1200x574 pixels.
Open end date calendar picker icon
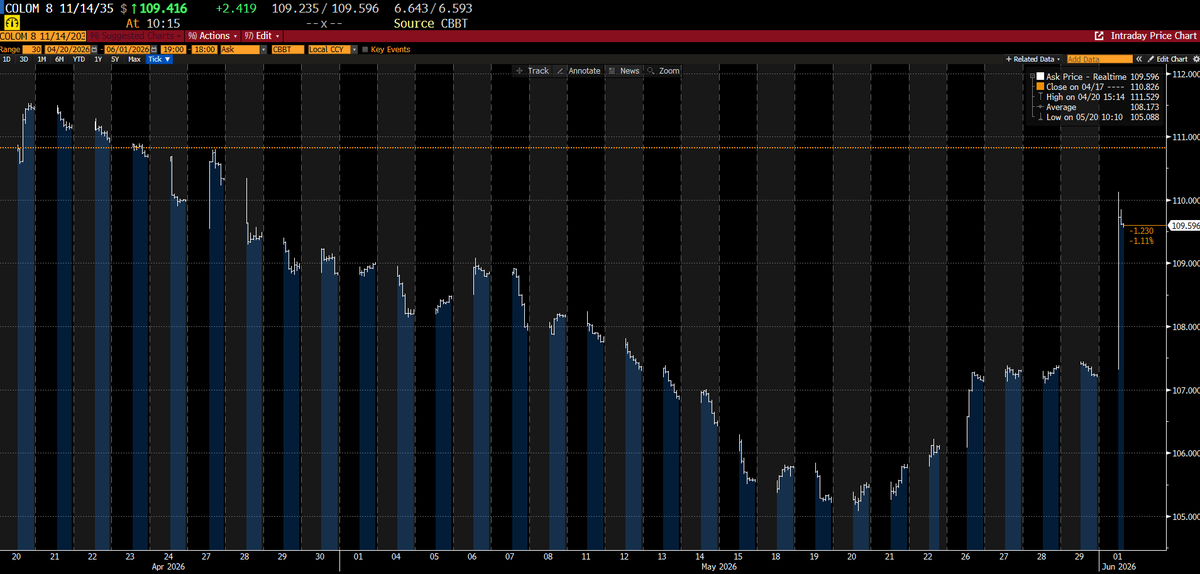click(x=154, y=49)
